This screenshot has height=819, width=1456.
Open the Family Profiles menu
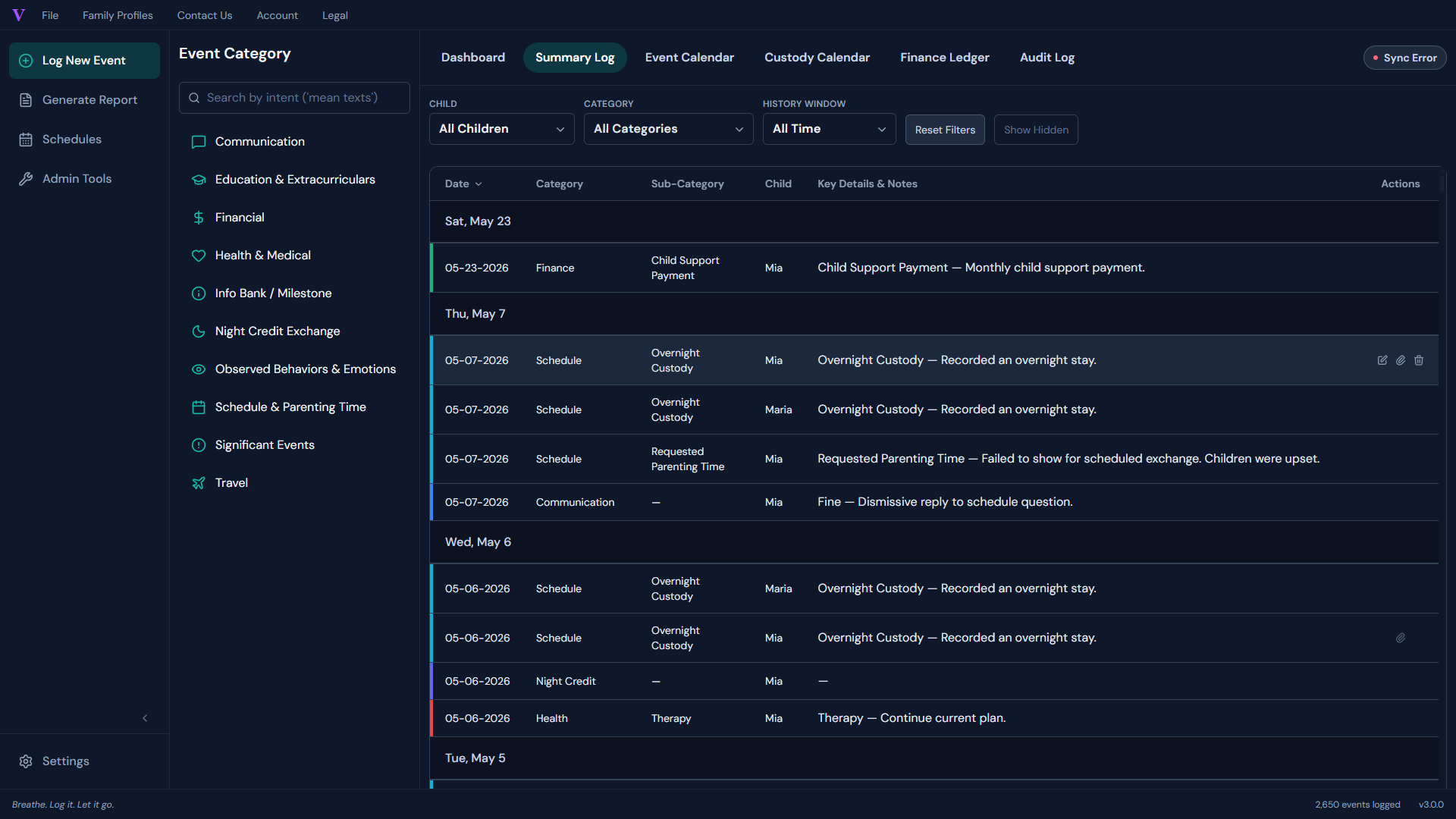tap(118, 15)
